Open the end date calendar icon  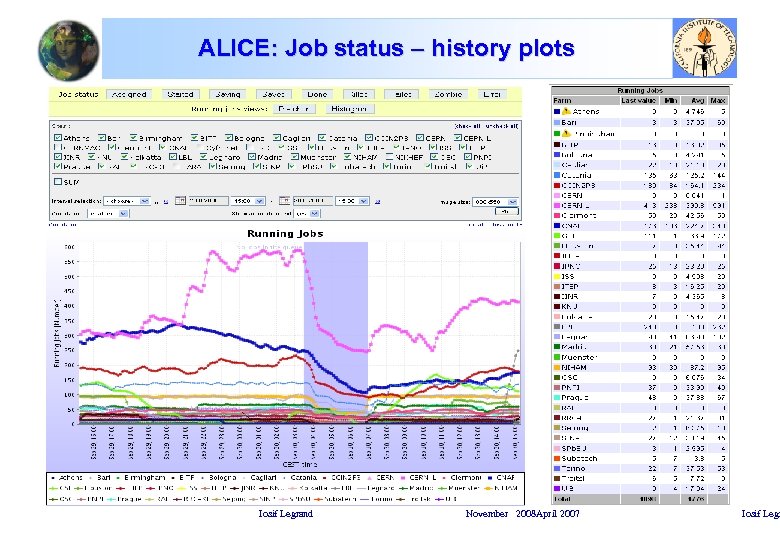pos(284,201)
